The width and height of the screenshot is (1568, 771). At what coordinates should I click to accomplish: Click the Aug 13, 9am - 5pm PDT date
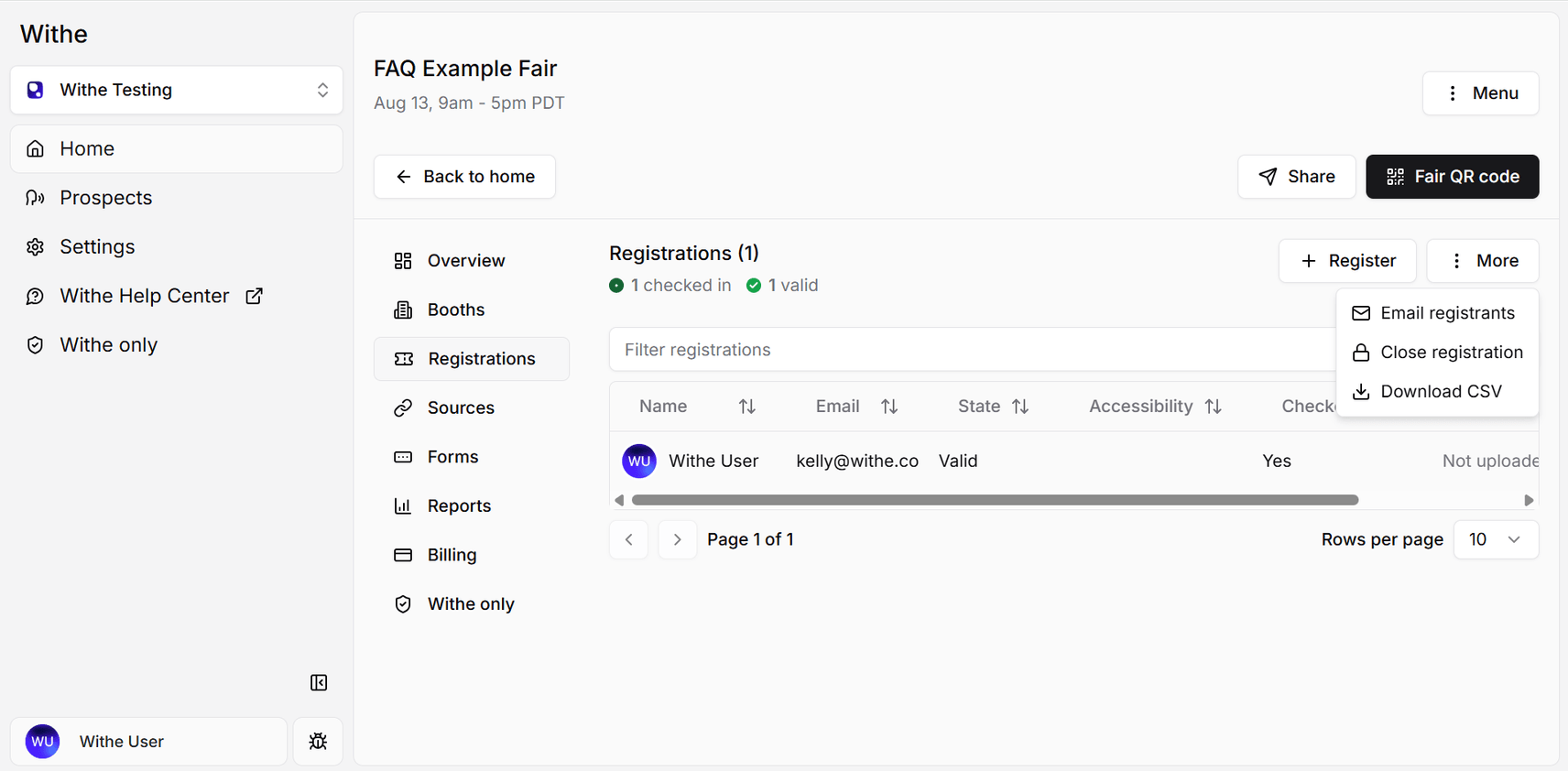(469, 103)
